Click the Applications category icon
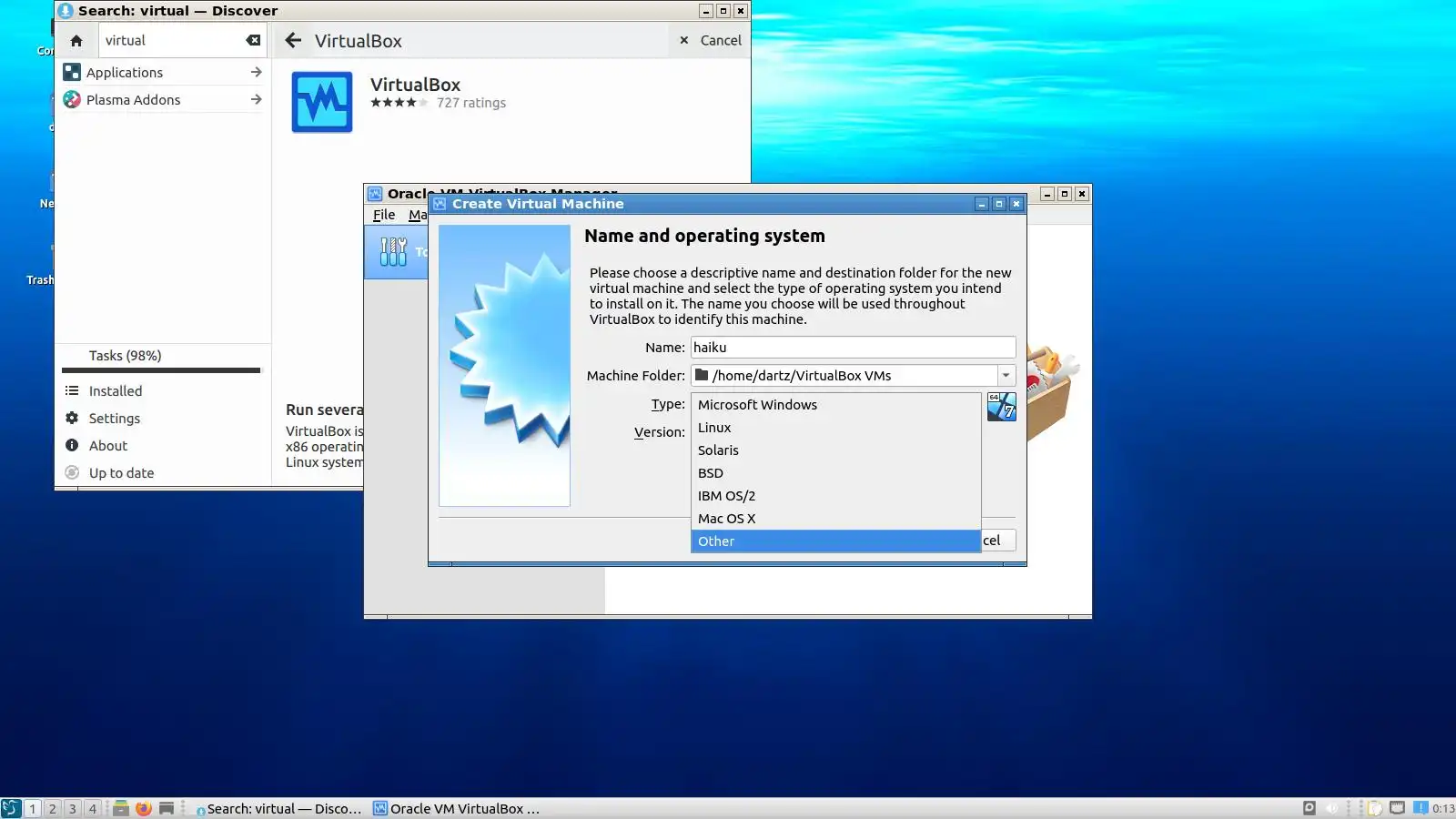The image size is (1456, 819). pos(72,72)
